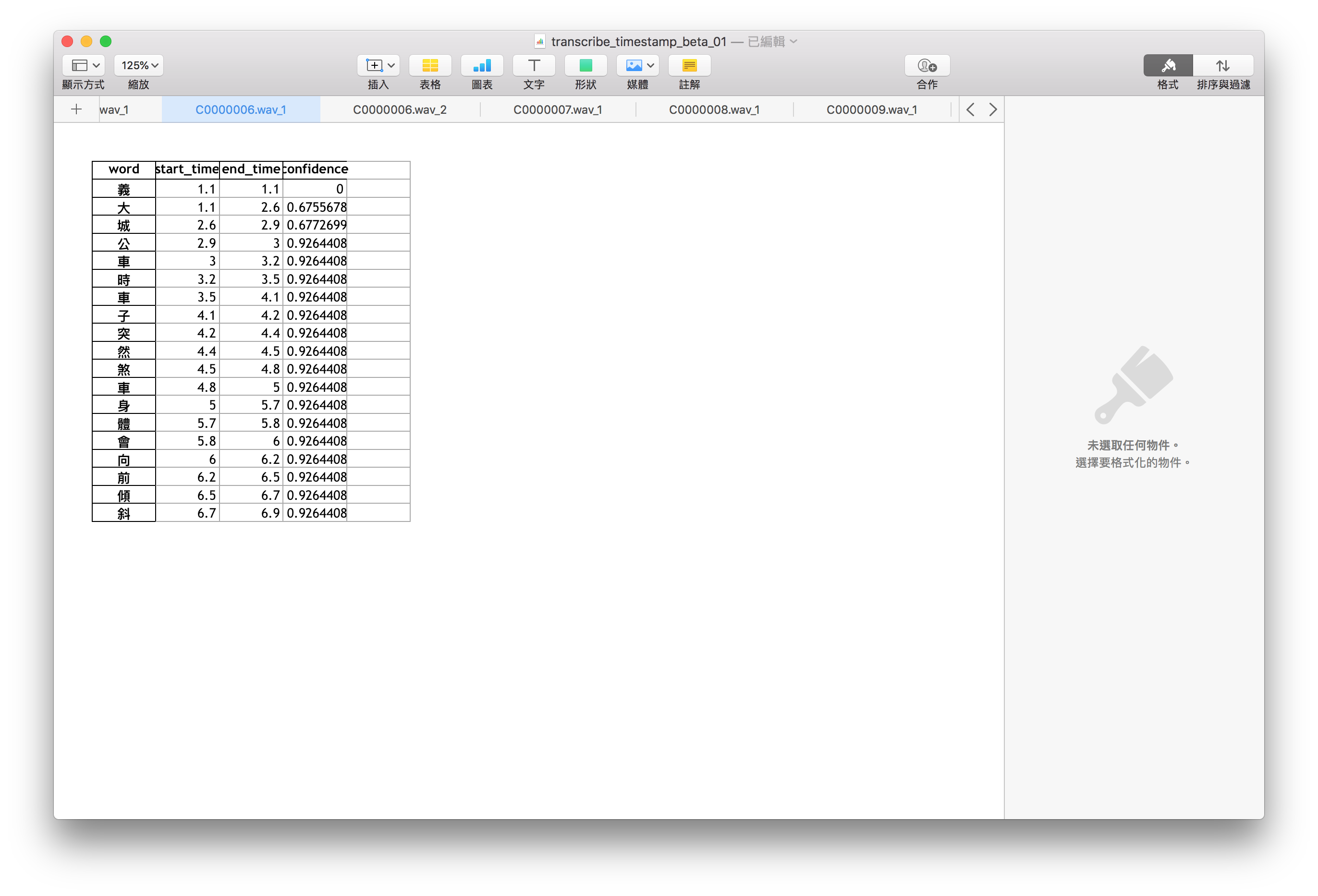Click the Shape (形狀) toolbar icon
This screenshot has height=896, width=1318.
click(x=586, y=65)
